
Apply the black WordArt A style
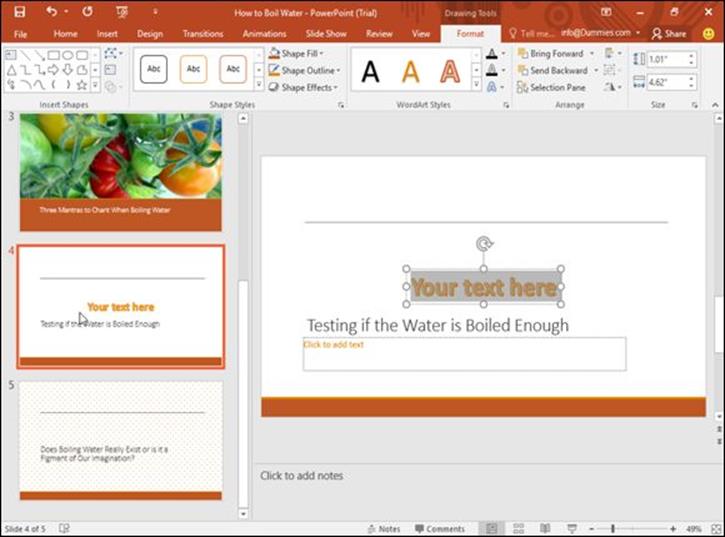370,72
